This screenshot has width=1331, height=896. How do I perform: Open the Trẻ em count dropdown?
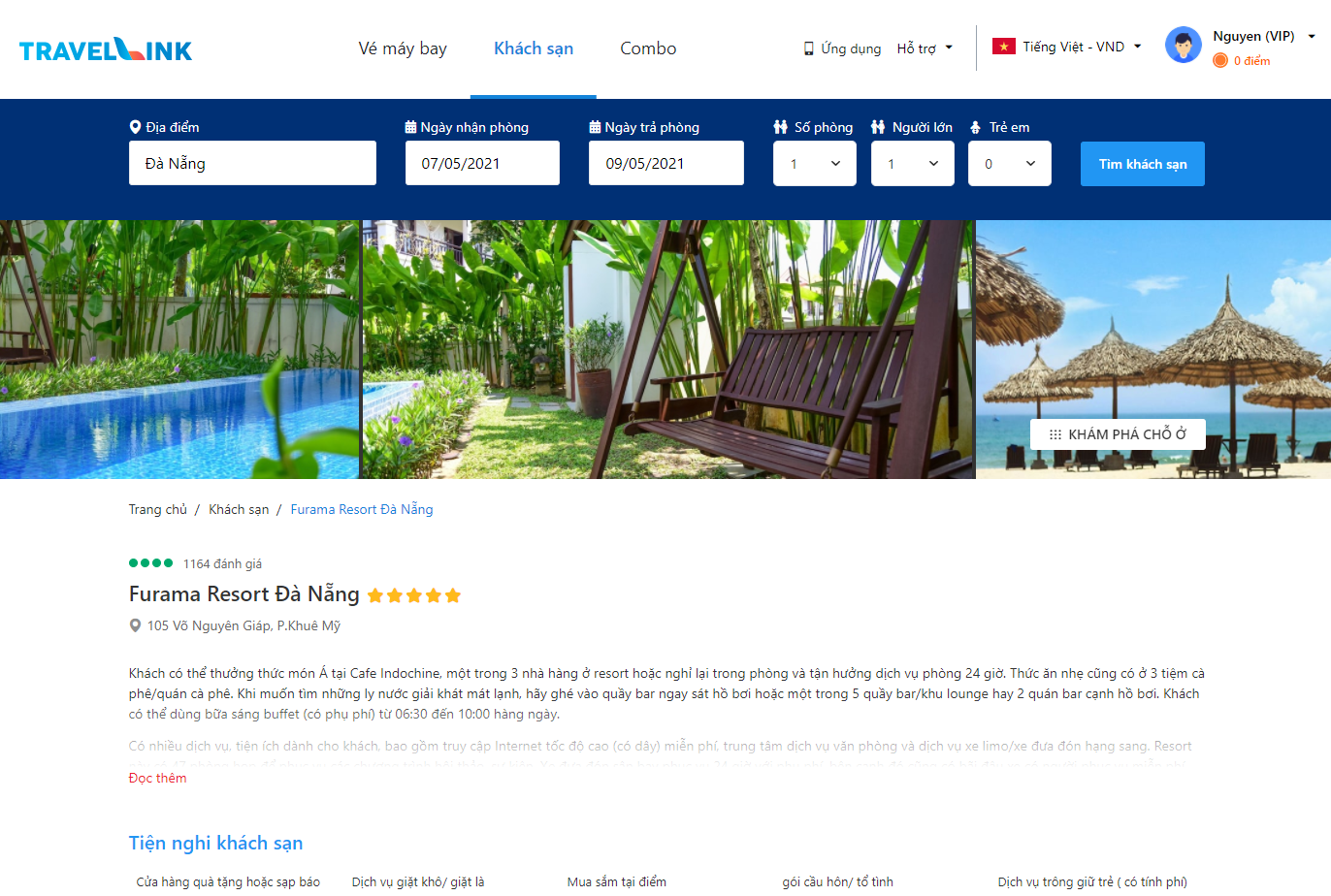(x=1010, y=164)
